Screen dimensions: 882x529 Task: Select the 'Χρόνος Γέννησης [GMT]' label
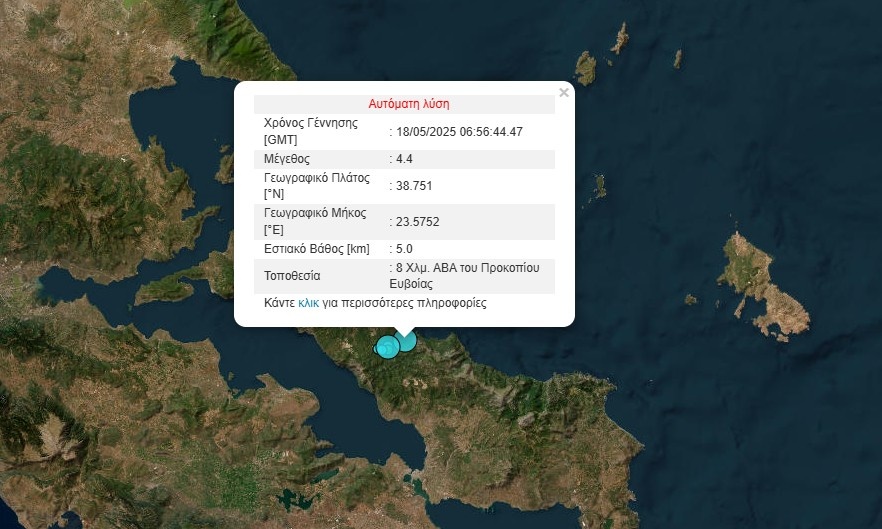(310, 131)
